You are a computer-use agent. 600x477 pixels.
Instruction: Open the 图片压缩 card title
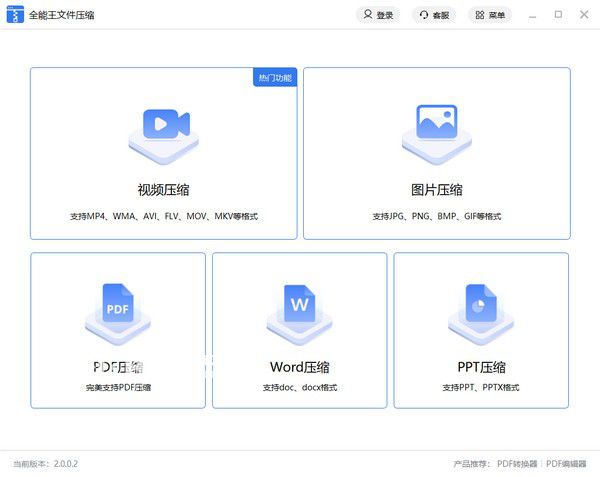point(437,190)
